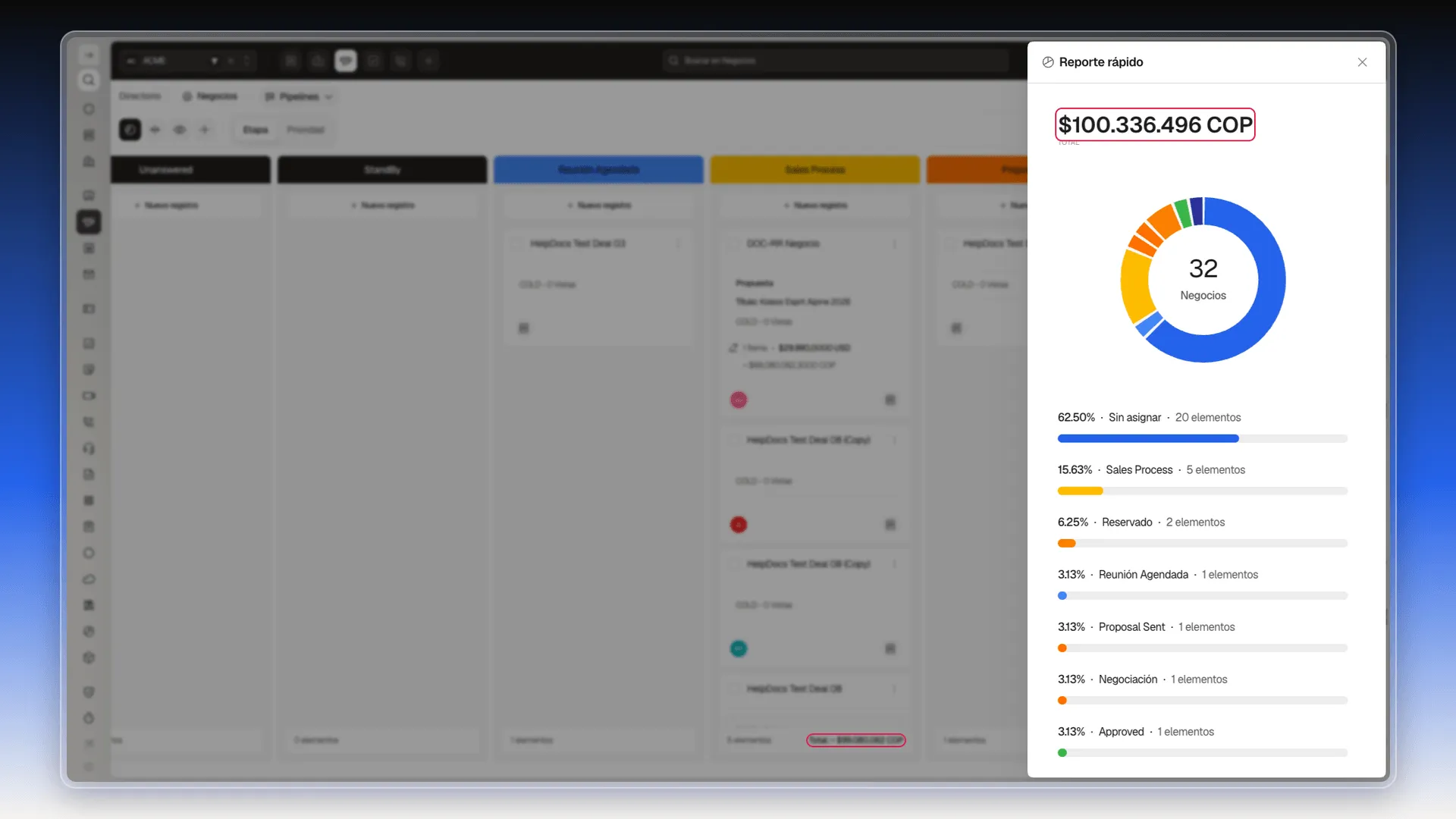The width and height of the screenshot is (1456, 819).
Task: Switch to the Prioridad tab
Action: point(306,130)
